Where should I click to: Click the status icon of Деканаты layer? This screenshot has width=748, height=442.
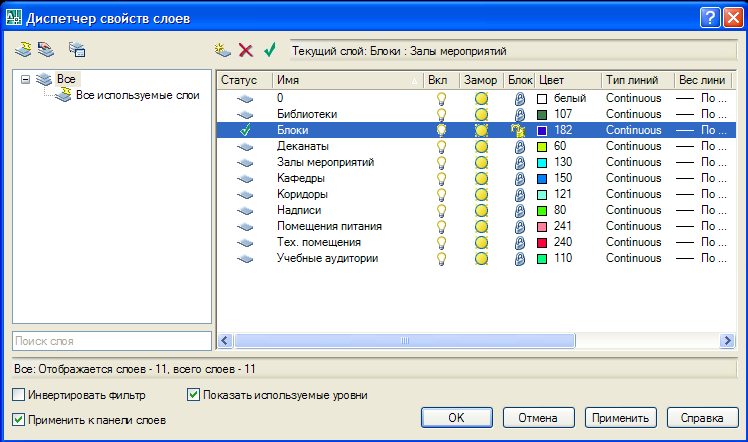pyautogui.click(x=245, y=147)
